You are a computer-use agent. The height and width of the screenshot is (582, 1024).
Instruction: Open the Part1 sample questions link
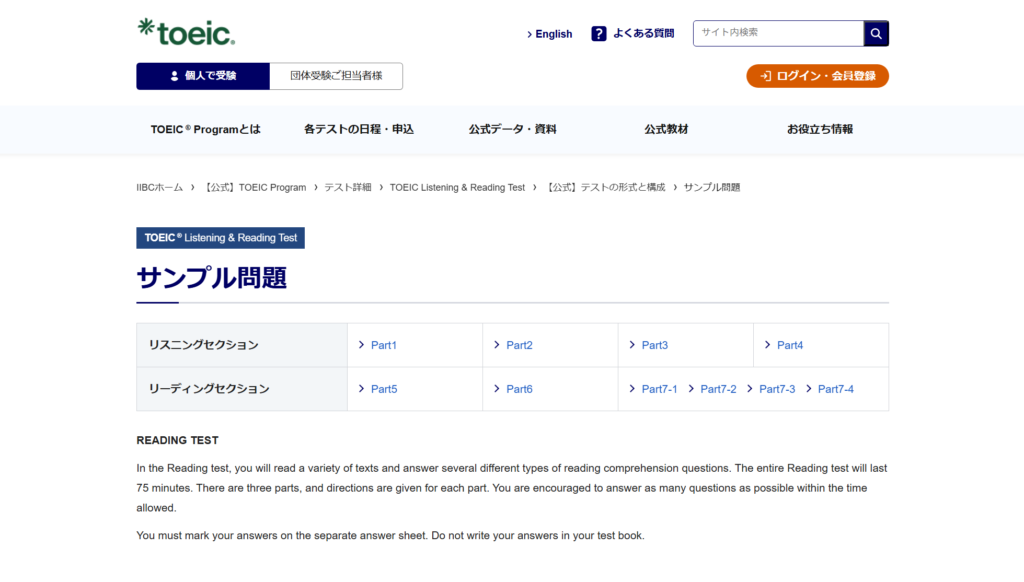(x=384, y=344)
